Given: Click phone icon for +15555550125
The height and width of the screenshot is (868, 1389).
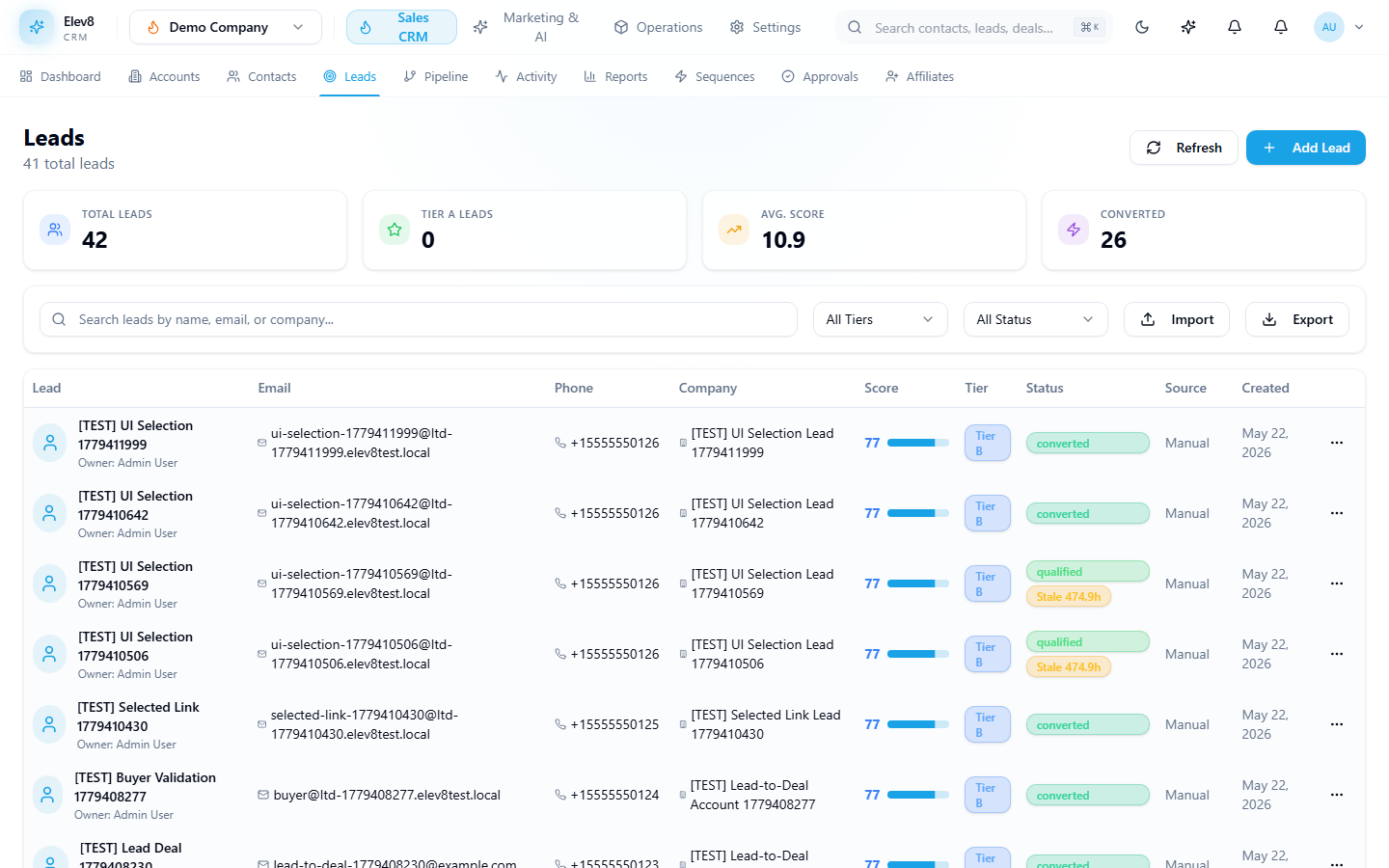Looking at the screenshot, I should pos(560,724).
